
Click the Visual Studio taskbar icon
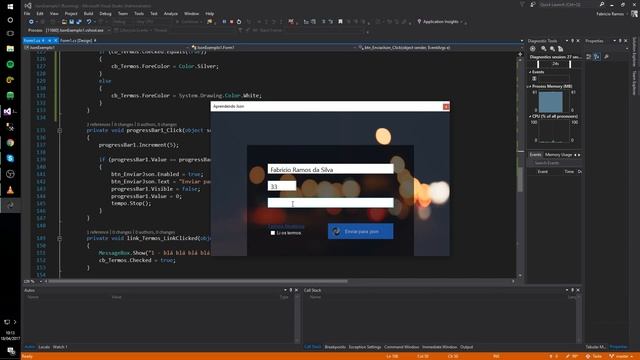(8, 111)
